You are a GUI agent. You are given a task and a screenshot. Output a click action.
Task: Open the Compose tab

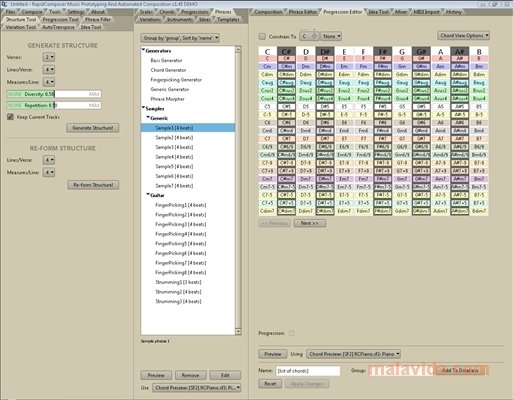[x=32, y=12]
